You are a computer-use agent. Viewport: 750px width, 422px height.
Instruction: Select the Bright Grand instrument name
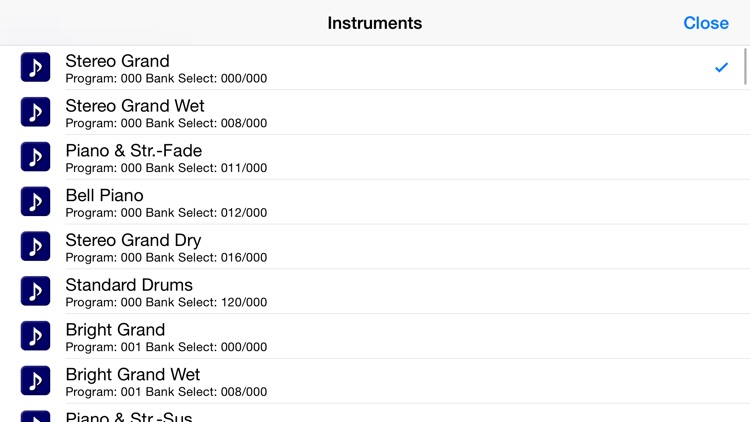click(x=115, y=330)
